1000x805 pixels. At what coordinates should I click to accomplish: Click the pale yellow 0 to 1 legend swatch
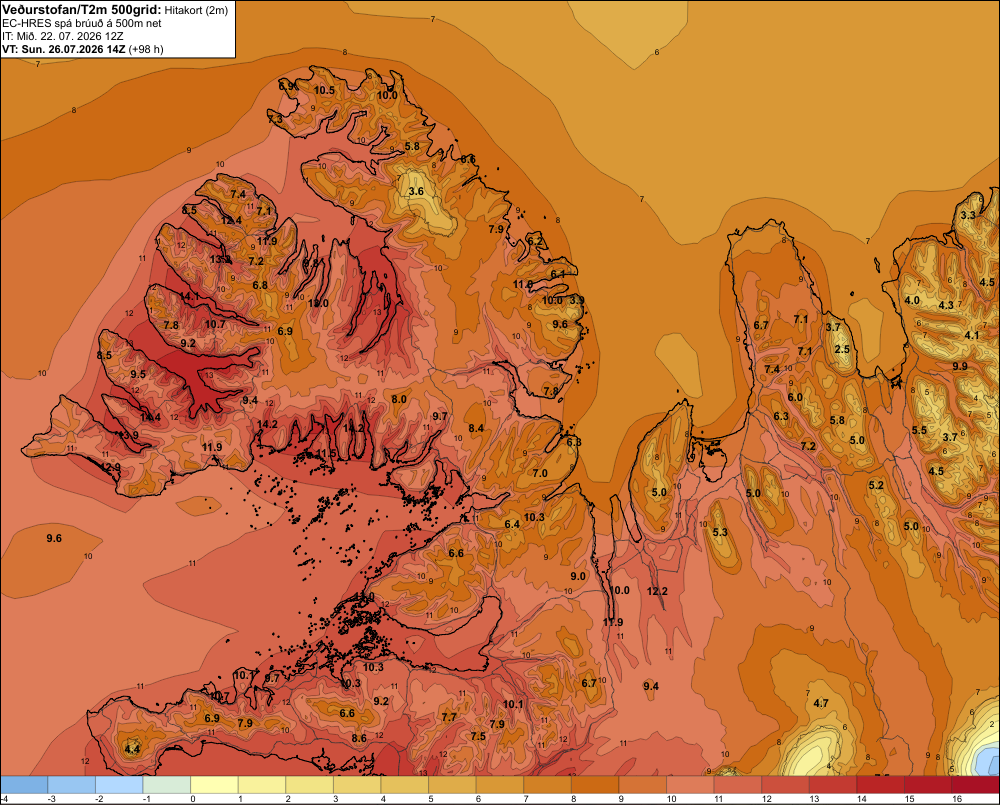click(x=214, y=785)
